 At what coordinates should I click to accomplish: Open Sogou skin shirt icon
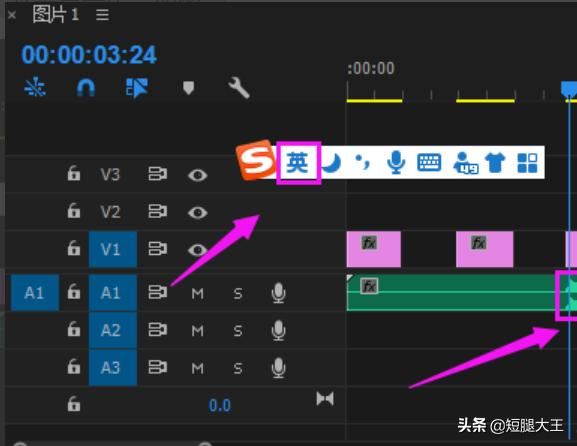click(x=495, y=162)
